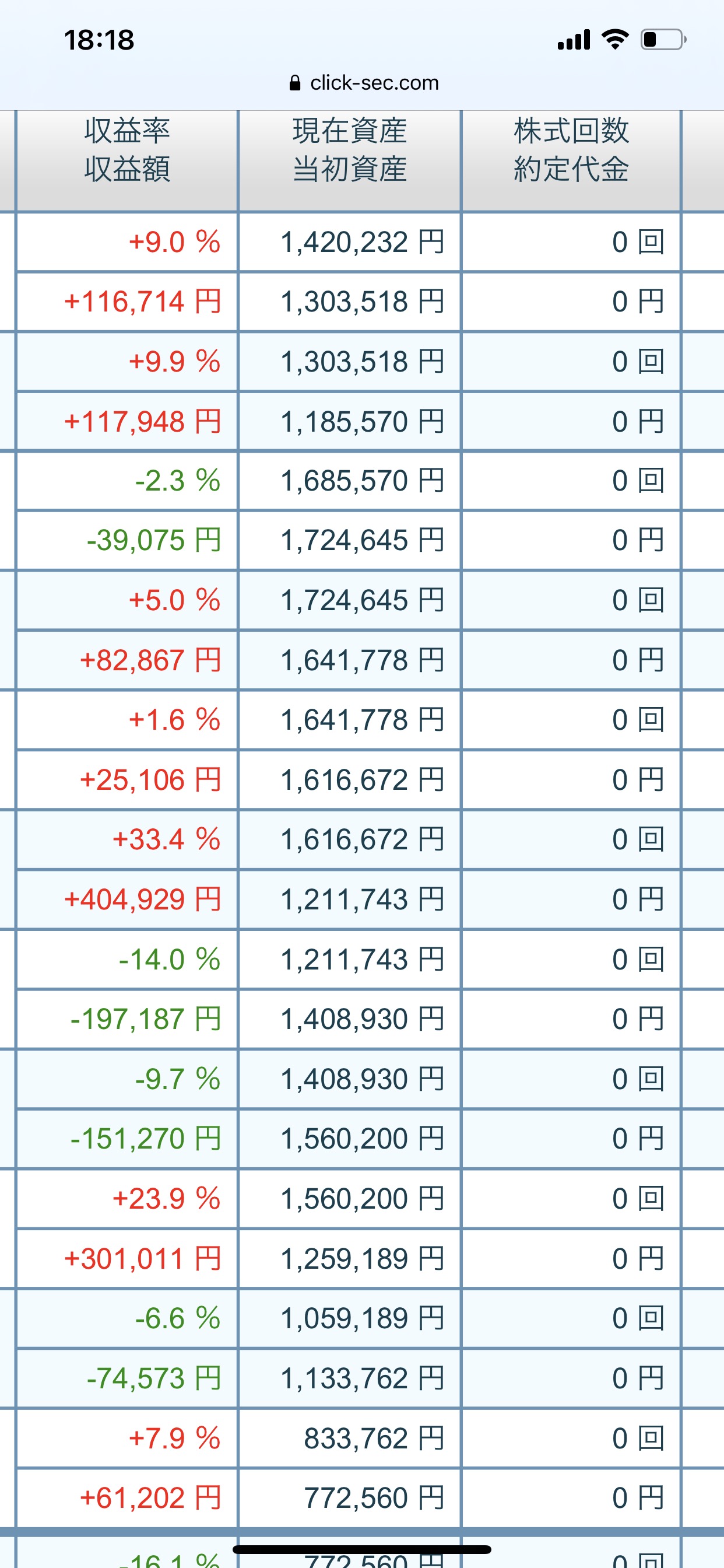Image resolution: width=724 pixels, height=1568 pixels.
Task: Tap the -197,187 円 loss cell
Action: (x=145, y=1019)
